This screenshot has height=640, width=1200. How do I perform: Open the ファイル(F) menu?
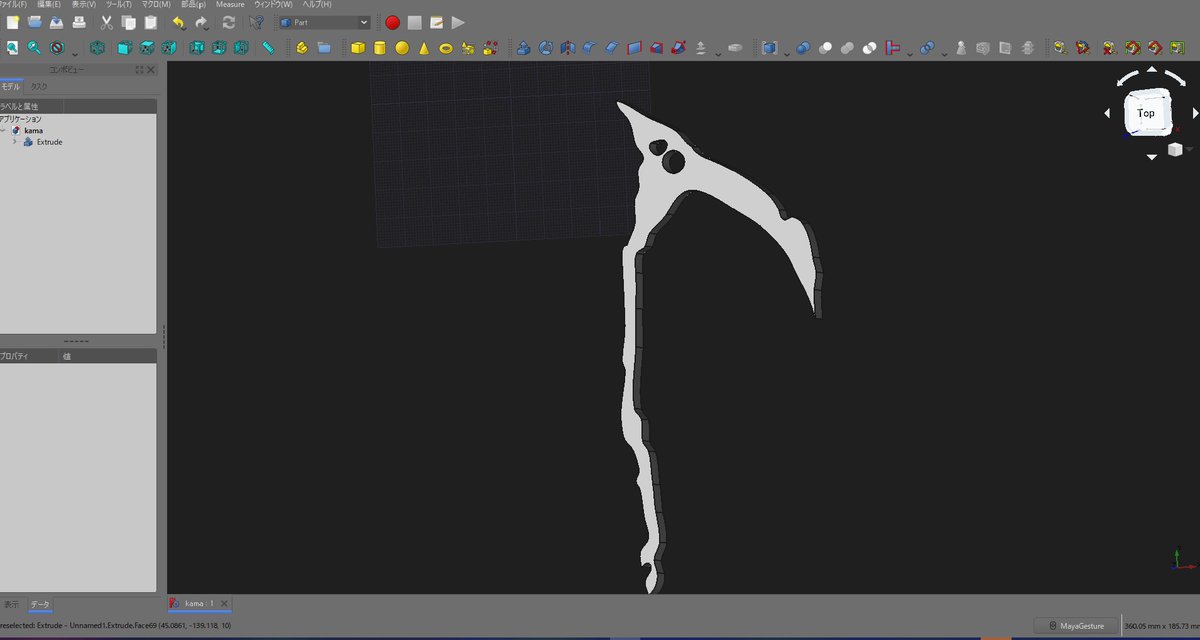tap(12, 4)
